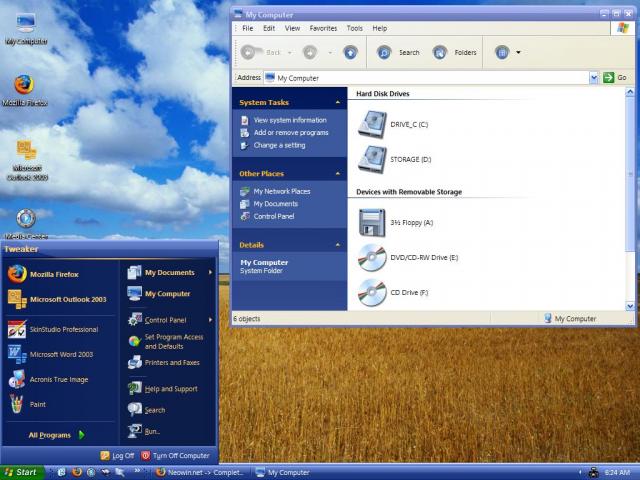The width and height of the screenshot is (640, 480).
Task: Open the Favorites menu
Action: [x=323, y=28]
